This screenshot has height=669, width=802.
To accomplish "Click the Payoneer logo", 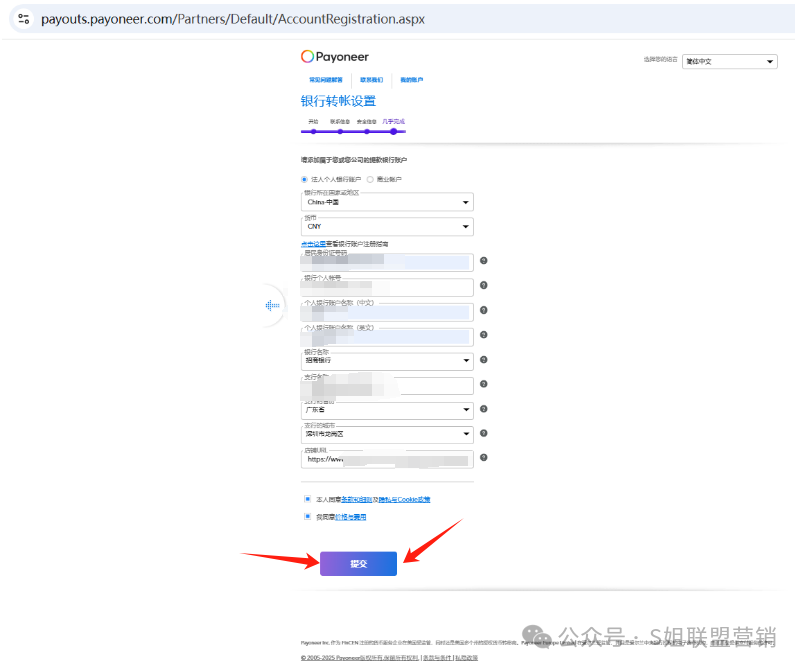I will 335,56.
